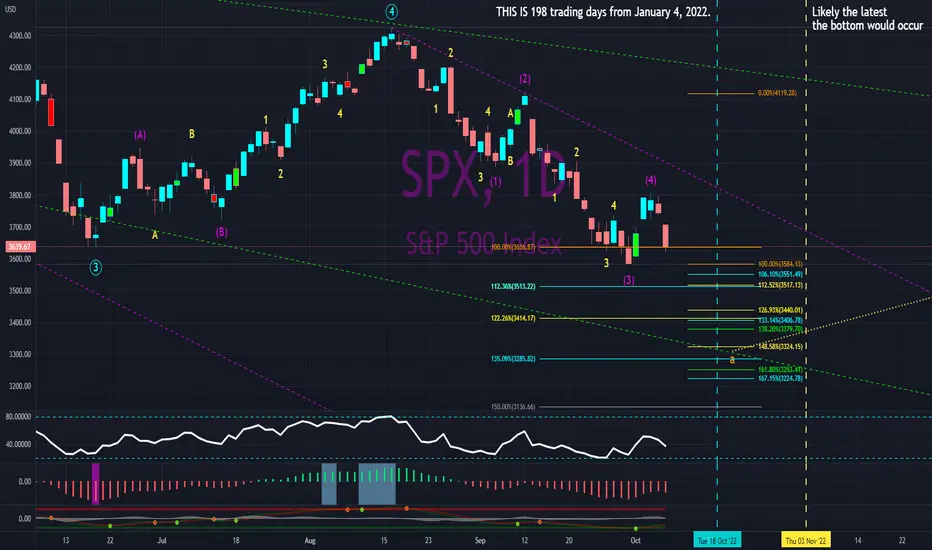Click the 3800.00 price axis label
Image resolution: width=932 pixels, height=550 pixels.
point(20,195)
